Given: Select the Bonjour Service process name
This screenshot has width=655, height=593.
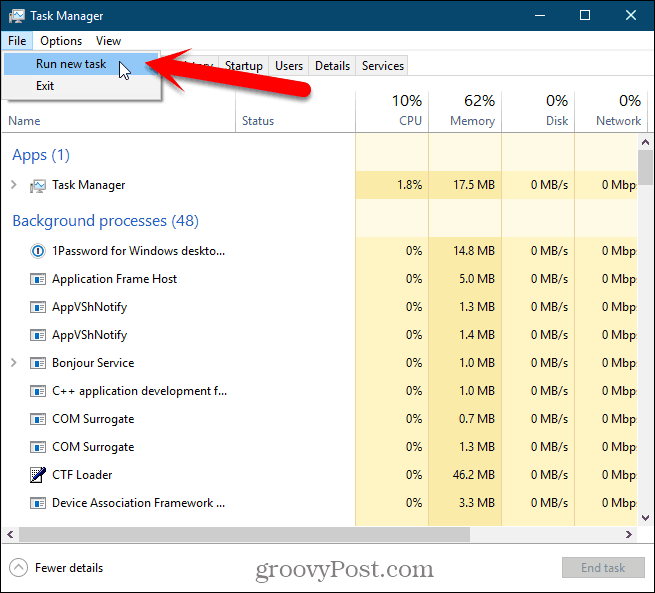Looking at the screenshot, I should 93,363.
